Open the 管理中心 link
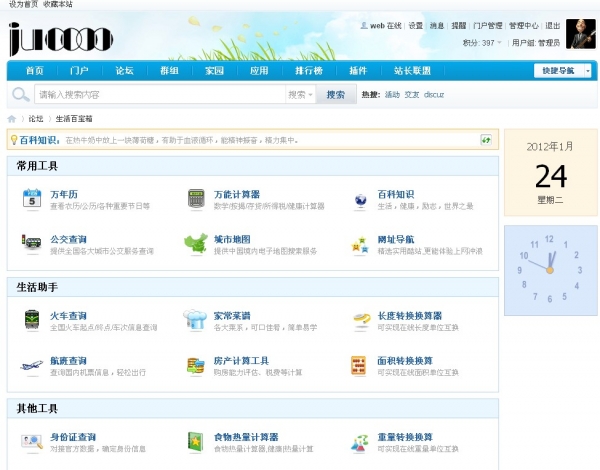The height and width of the screenshot is (470, 600). click(x=523, y=26)
